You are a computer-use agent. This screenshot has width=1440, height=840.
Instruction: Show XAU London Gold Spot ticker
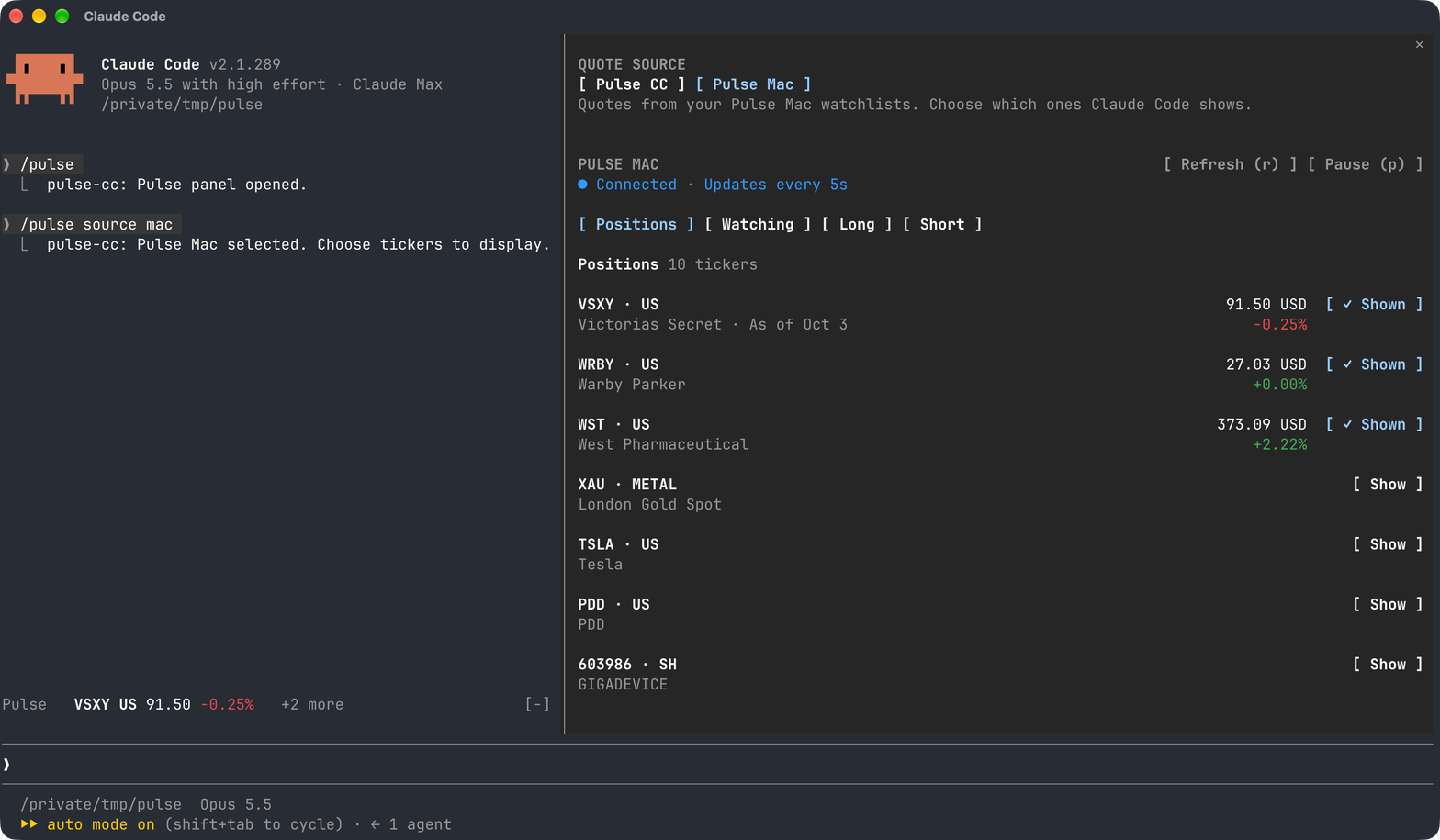[x=1388, y=485]
